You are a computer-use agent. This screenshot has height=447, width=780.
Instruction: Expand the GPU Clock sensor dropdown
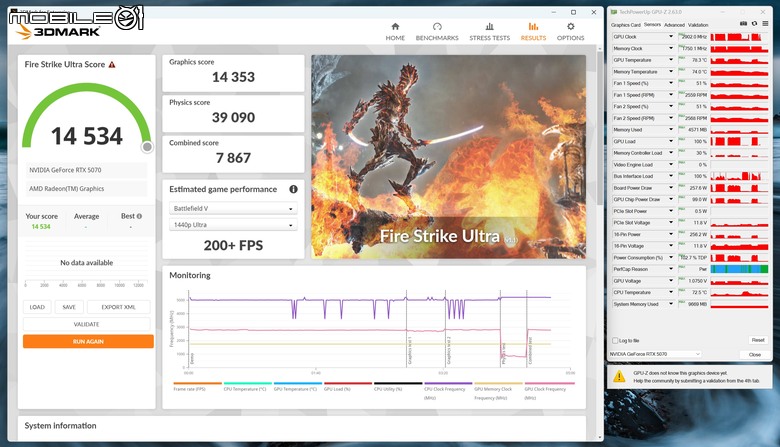671,37
